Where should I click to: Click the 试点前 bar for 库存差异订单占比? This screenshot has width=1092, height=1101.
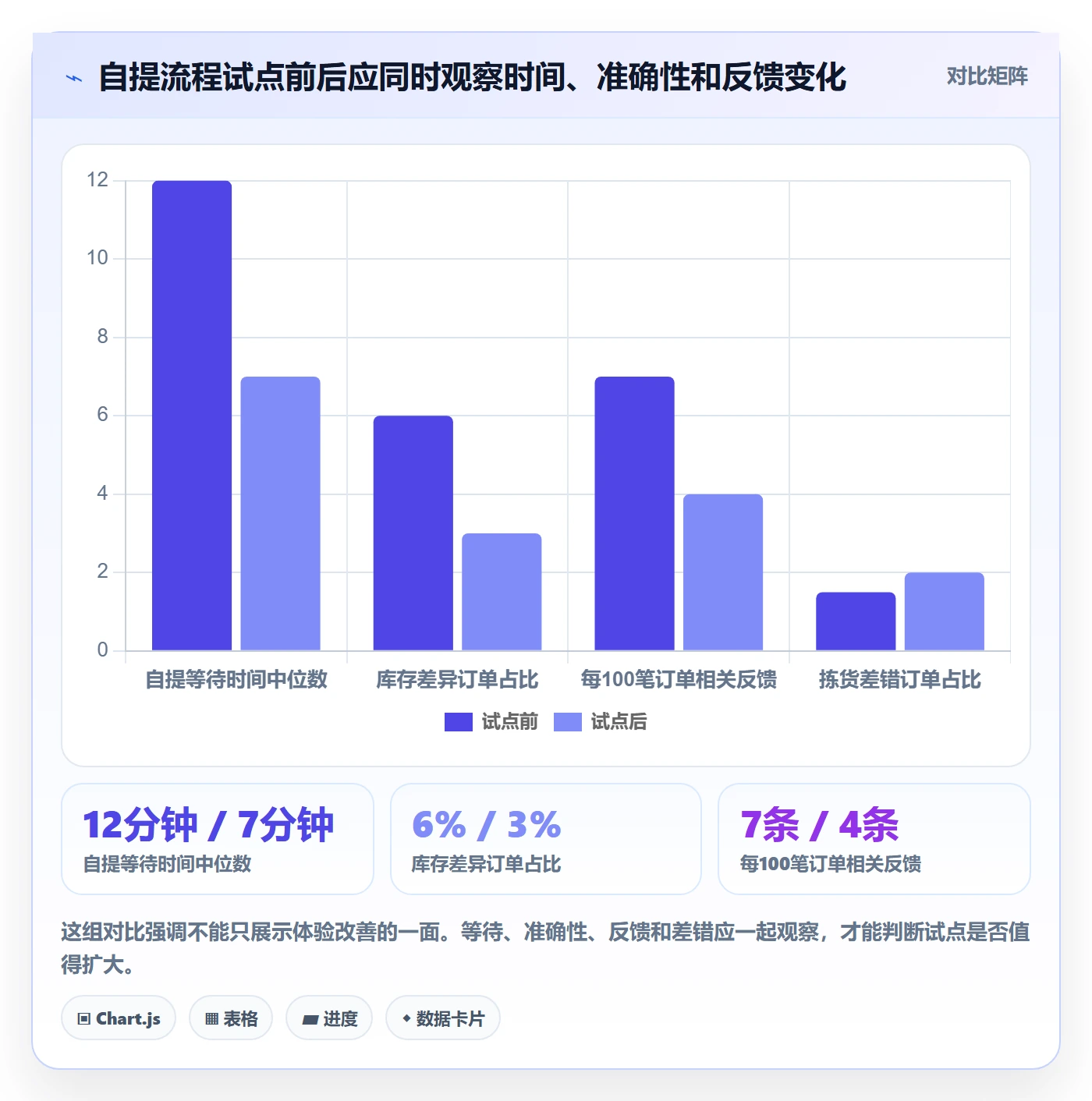(413, 533)
